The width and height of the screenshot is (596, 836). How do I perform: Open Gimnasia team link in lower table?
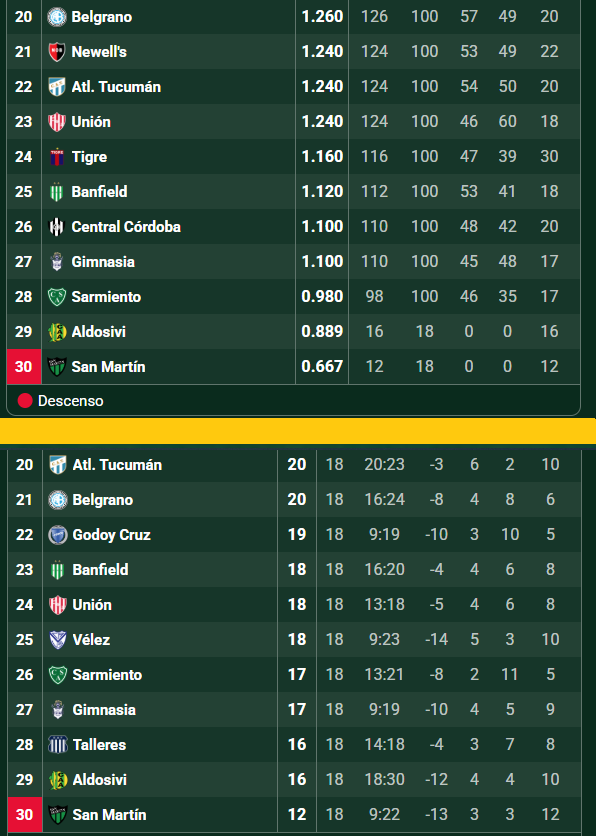[x=104, y=710]
